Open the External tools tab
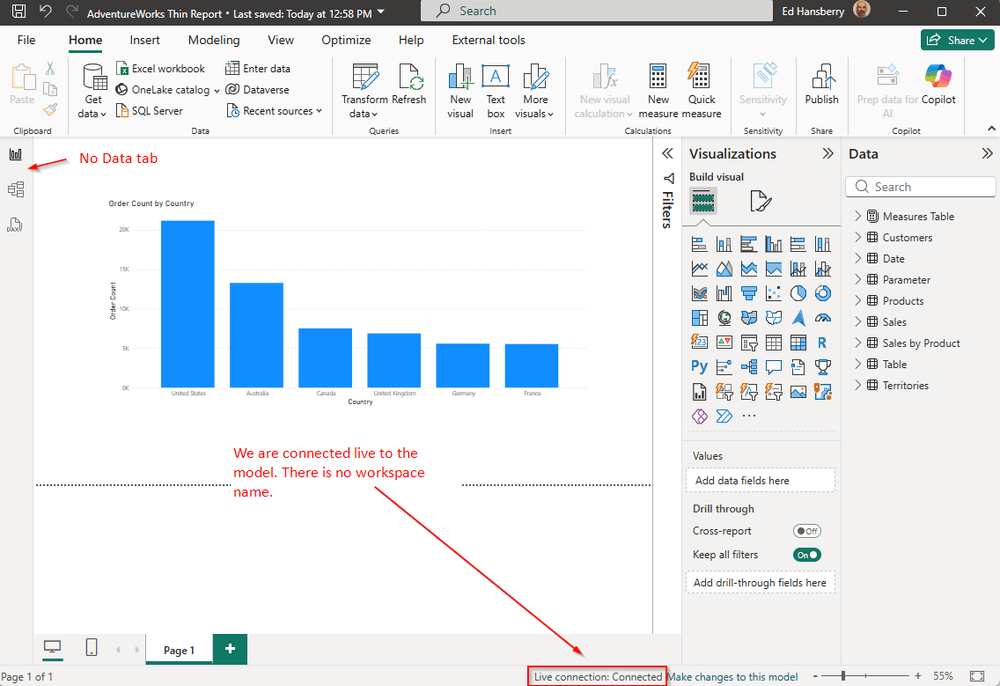The width and height of the screenshot is (1000, 686). pos(489,40)
